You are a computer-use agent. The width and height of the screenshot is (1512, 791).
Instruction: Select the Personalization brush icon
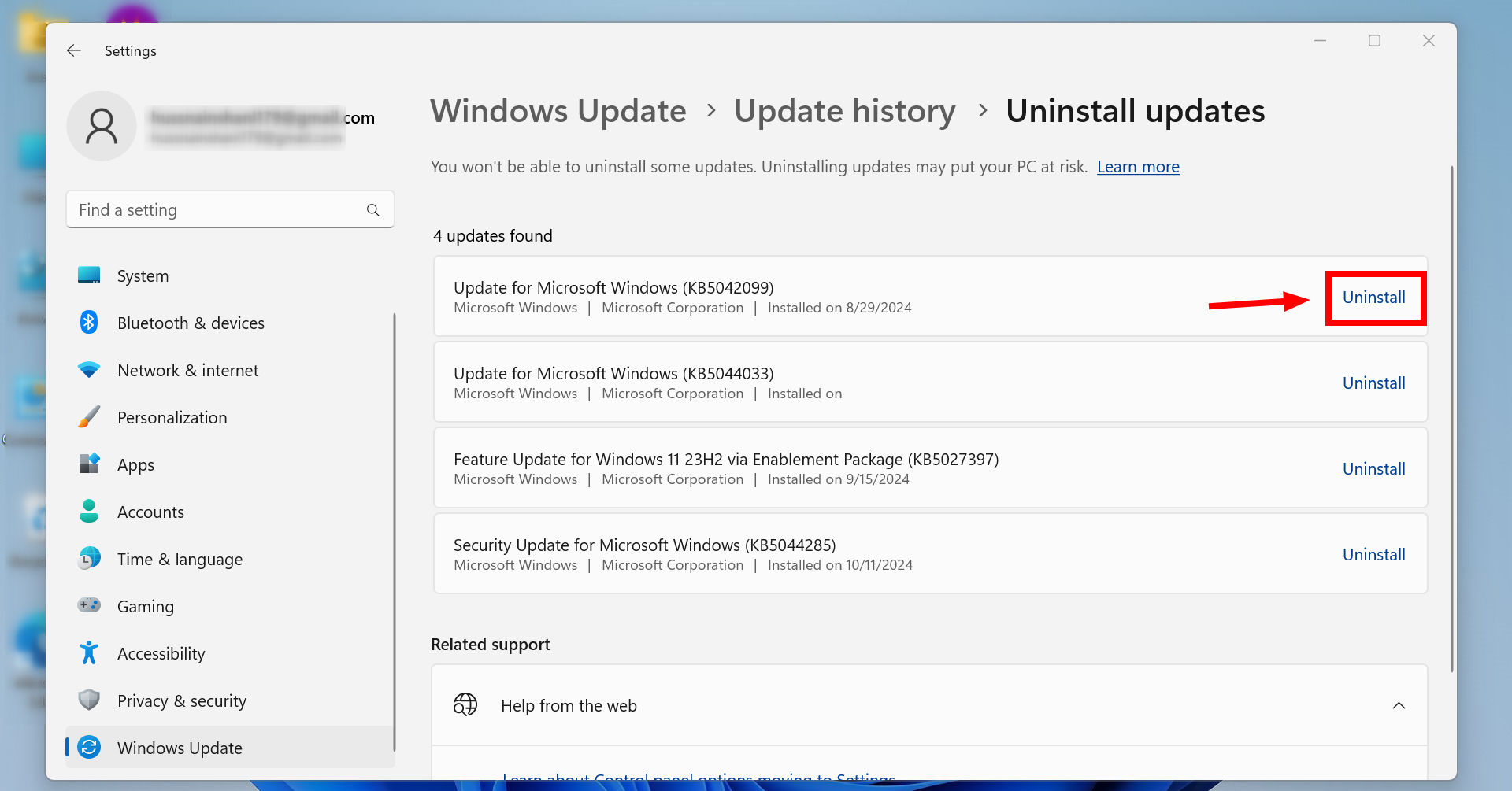click(x=89, y=417)
